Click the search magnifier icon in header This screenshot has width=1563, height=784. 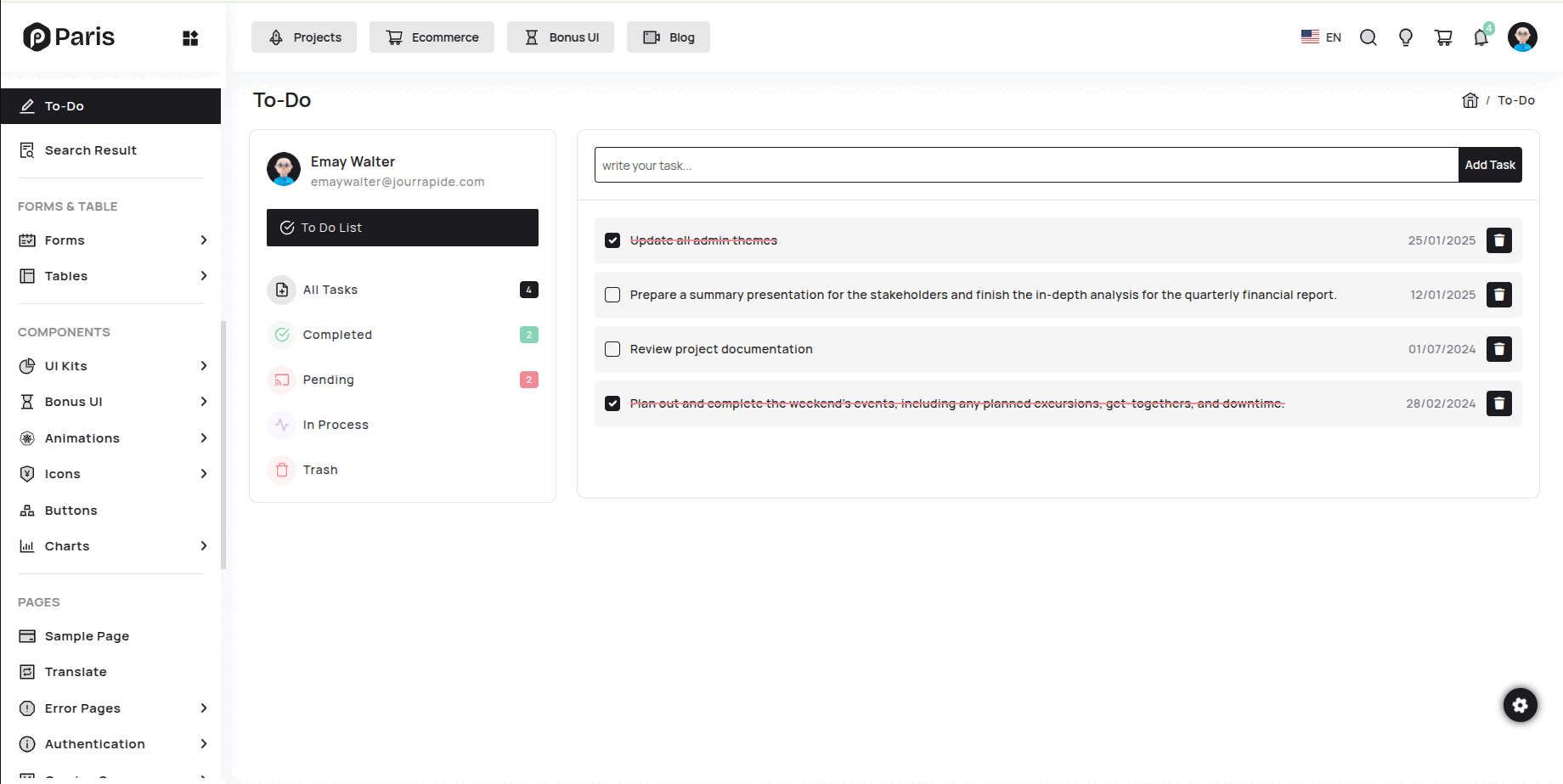1368,37
